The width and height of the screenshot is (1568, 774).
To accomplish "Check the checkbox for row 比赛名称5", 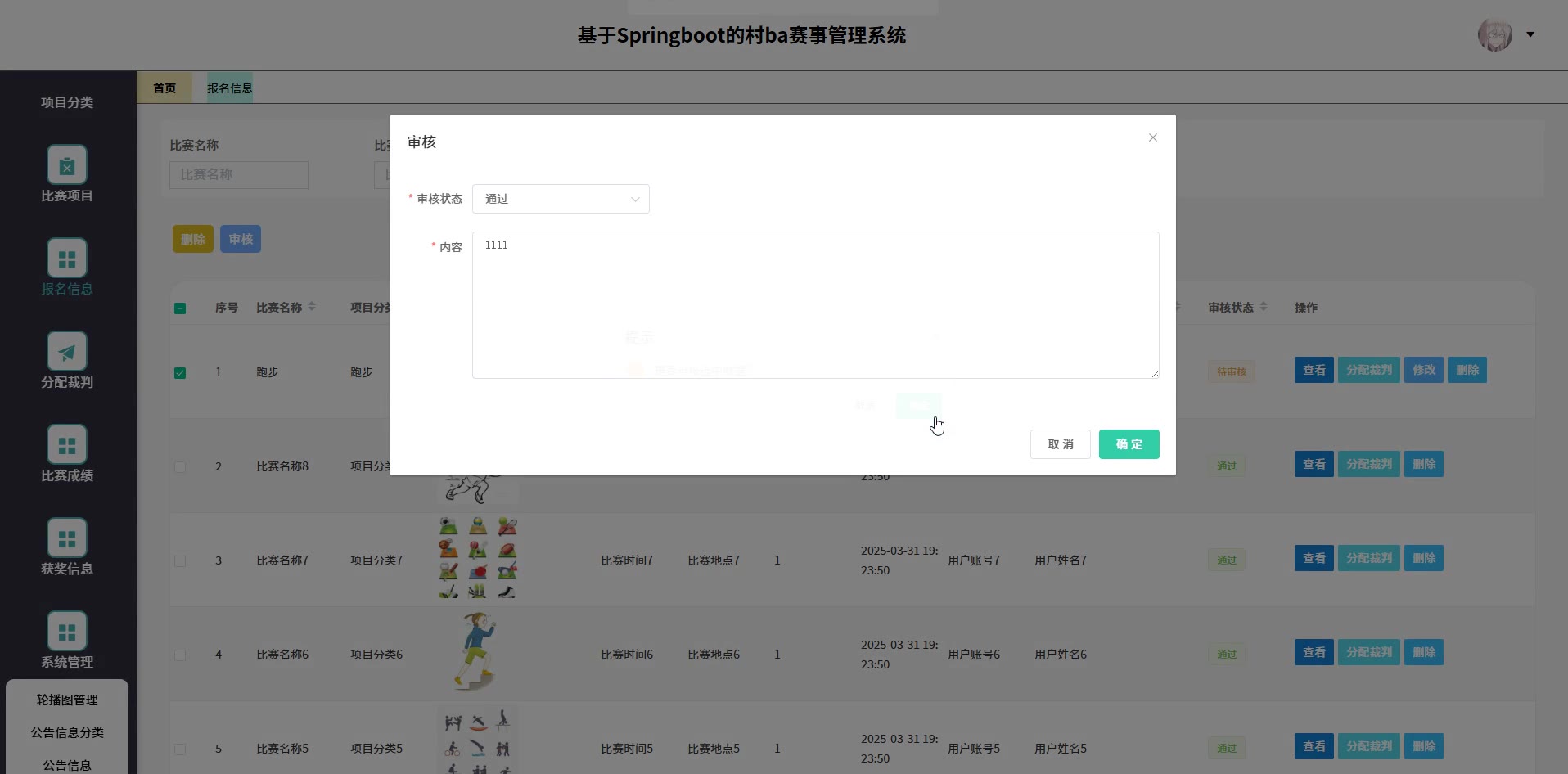I will 180,749.
